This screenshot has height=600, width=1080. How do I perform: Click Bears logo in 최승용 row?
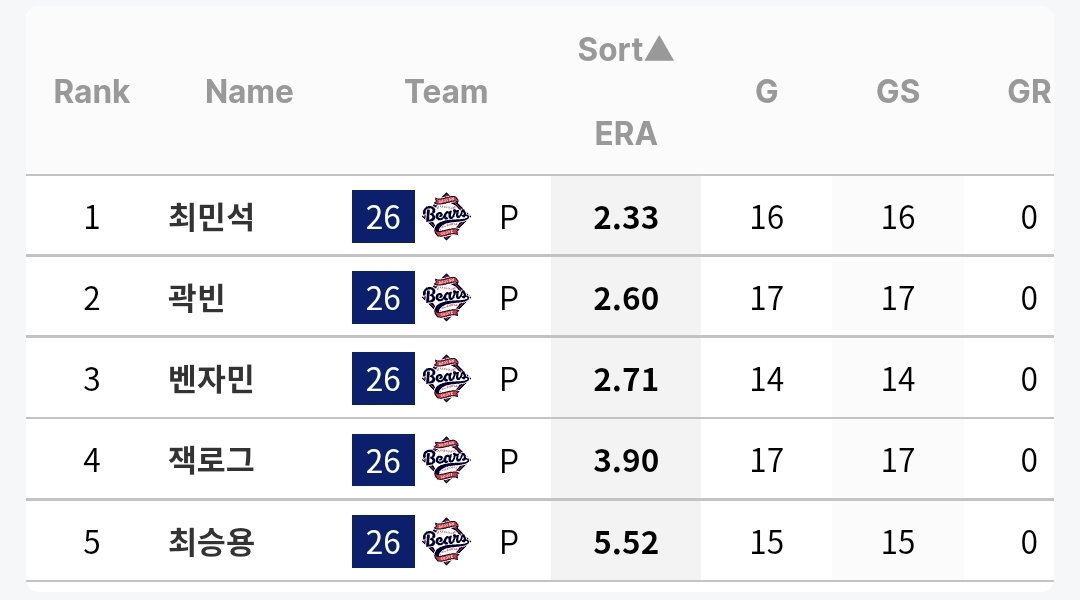(446, 541)
